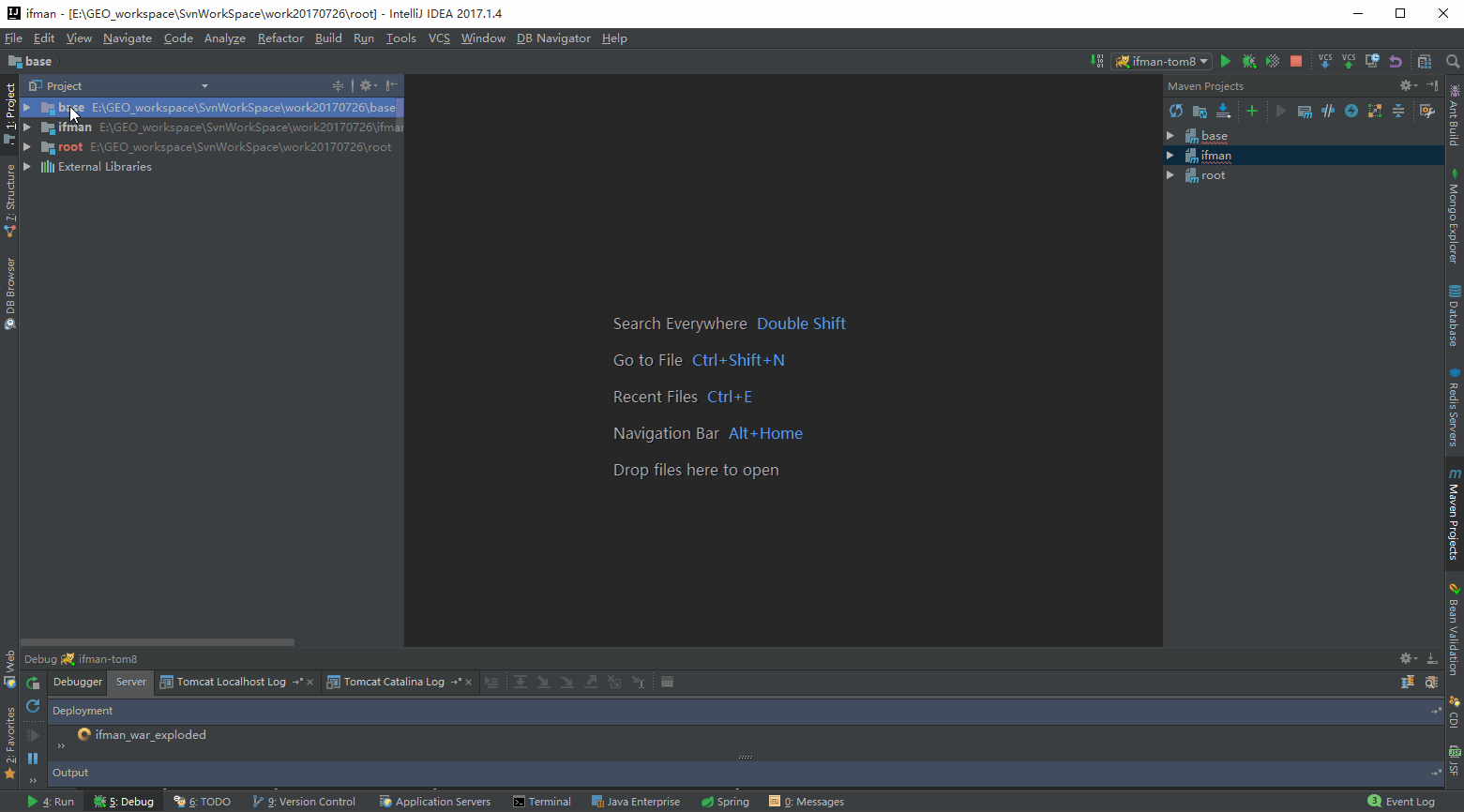The height and width of the screenshot is (812, 1464).
Task: Open ifman-tom8 run configuration dropdown
Action: [1162, 61]
